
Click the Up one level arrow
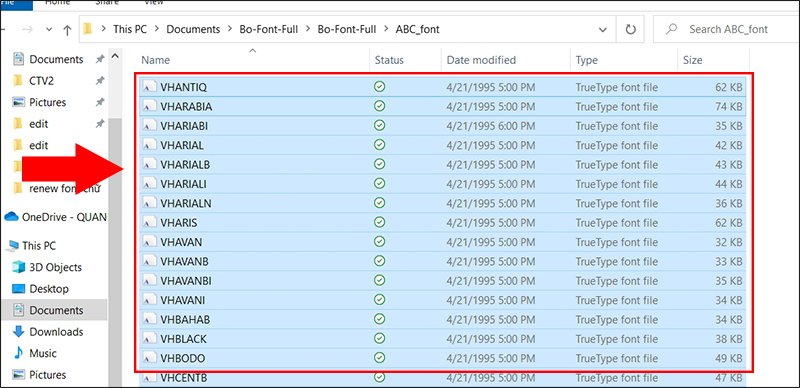click(67, 30)
